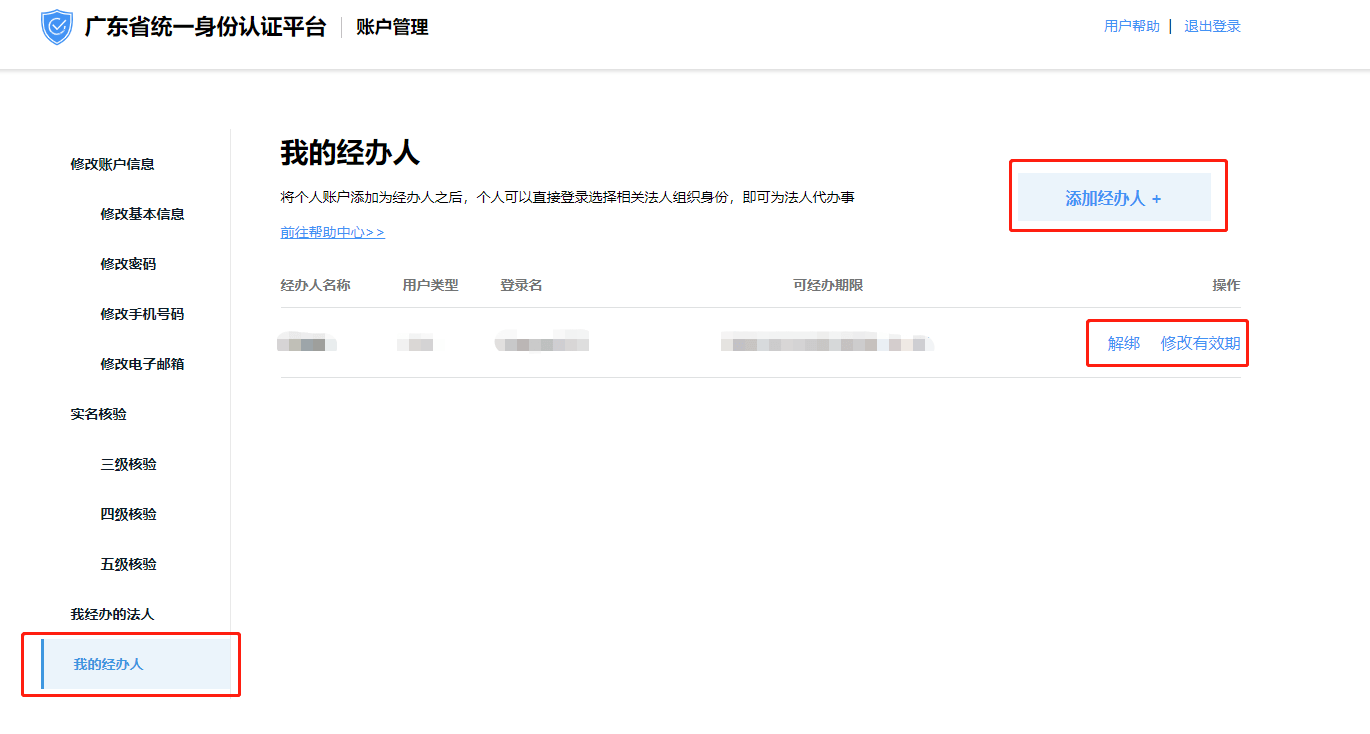Open 修改基本信息 in the sidebar
The height and width of the screenshot is (734, 1370).
[142, 214]
